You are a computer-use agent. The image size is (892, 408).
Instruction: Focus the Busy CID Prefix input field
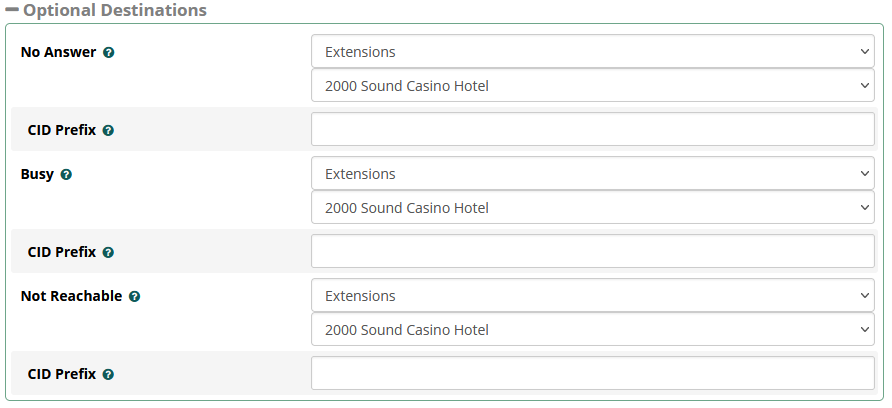click(x=593, y=252)
